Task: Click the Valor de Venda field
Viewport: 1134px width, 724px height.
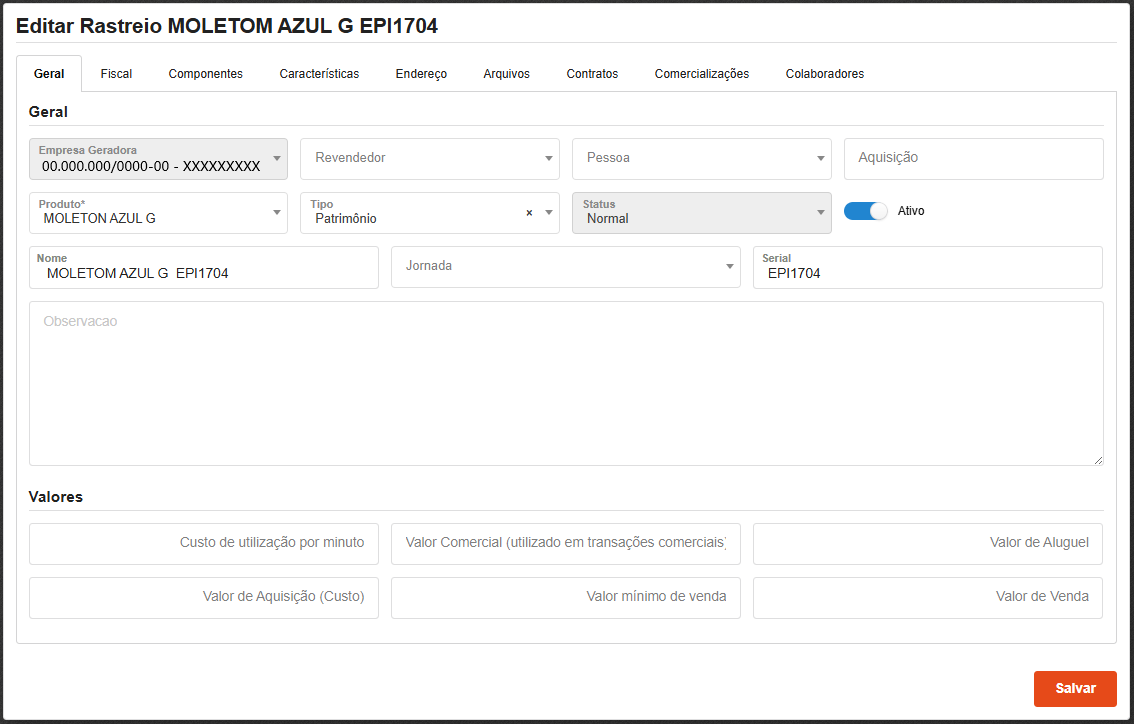Action: [927, 597]
